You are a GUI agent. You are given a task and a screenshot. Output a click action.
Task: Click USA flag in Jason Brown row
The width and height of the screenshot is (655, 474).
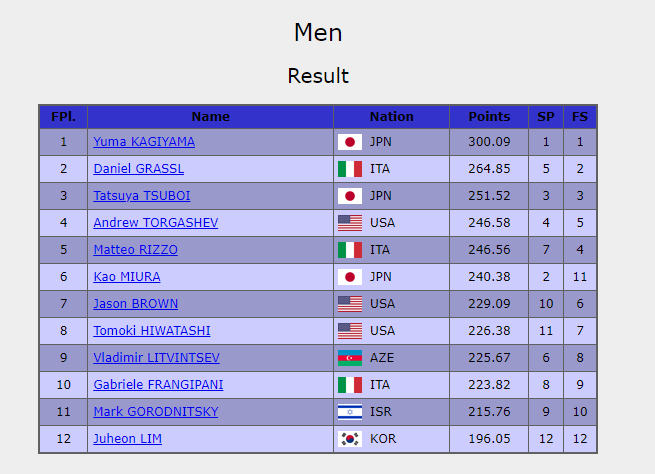(x=349, y=304)
